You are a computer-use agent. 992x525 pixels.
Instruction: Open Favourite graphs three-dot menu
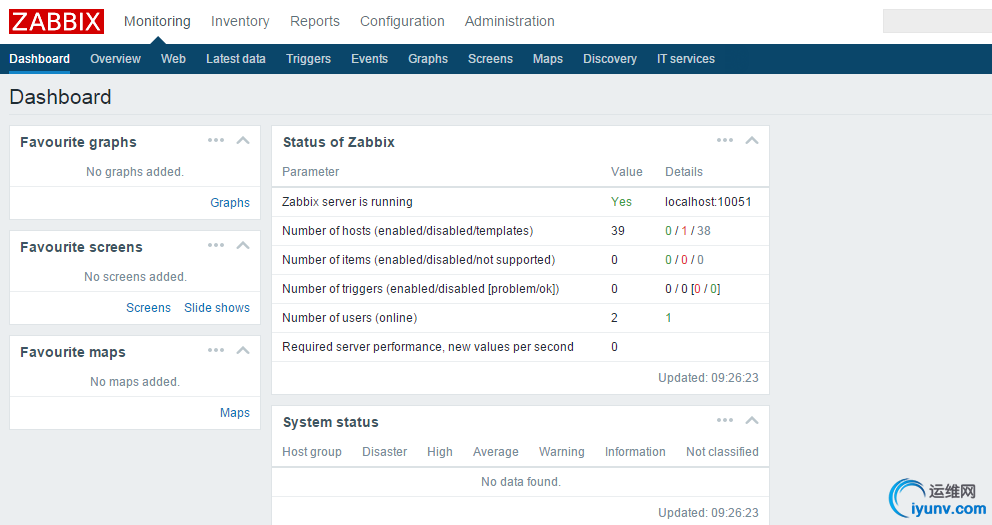[x=216, y=140]
